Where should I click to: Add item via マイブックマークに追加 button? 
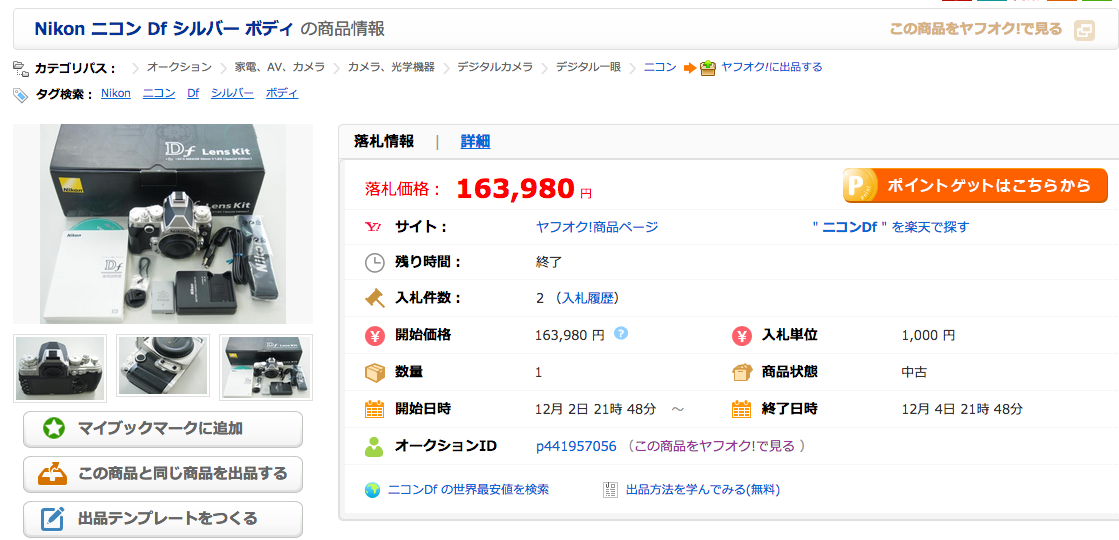coord(163,429)
